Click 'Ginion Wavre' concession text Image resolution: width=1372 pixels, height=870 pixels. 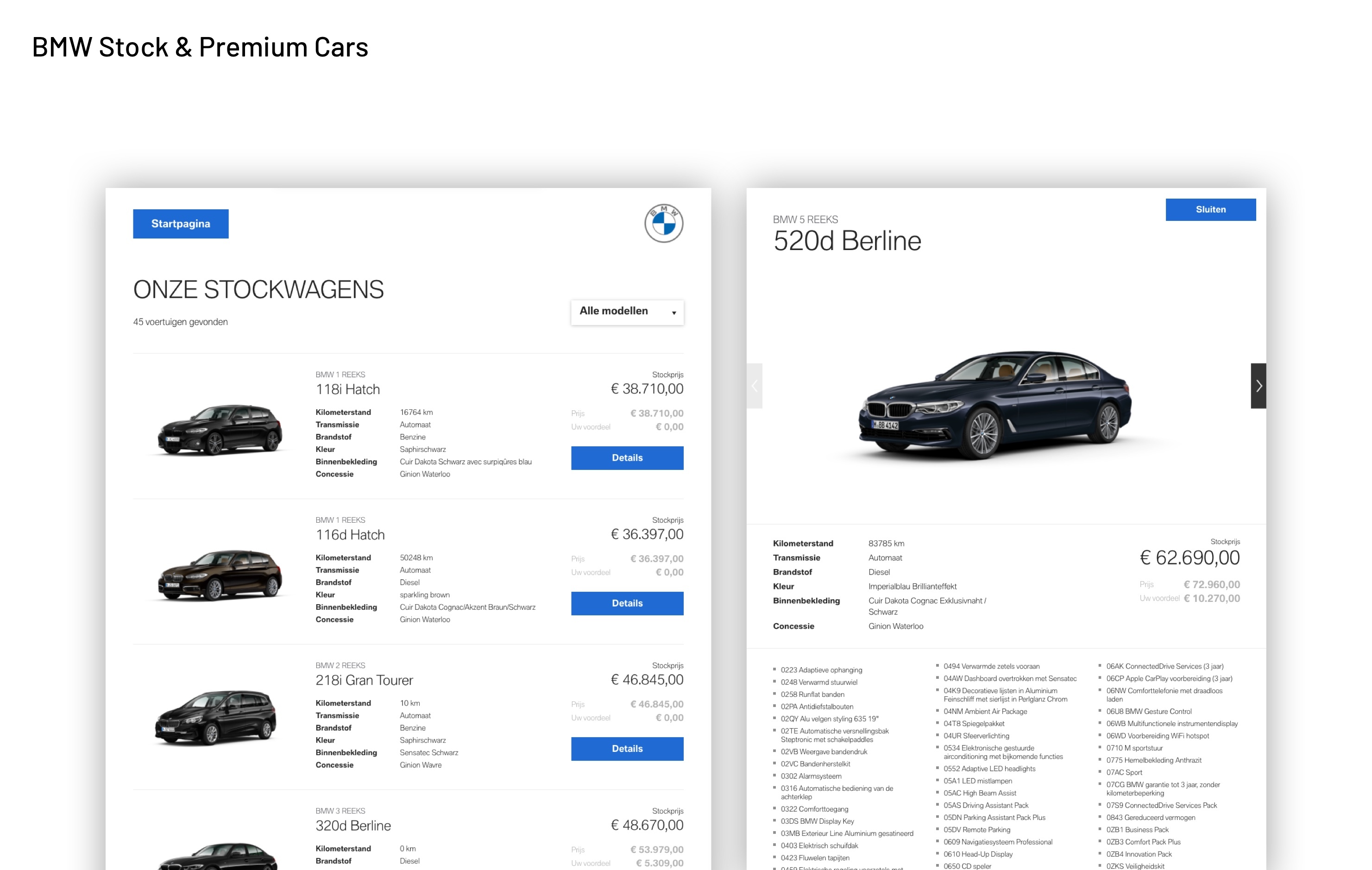421,765
